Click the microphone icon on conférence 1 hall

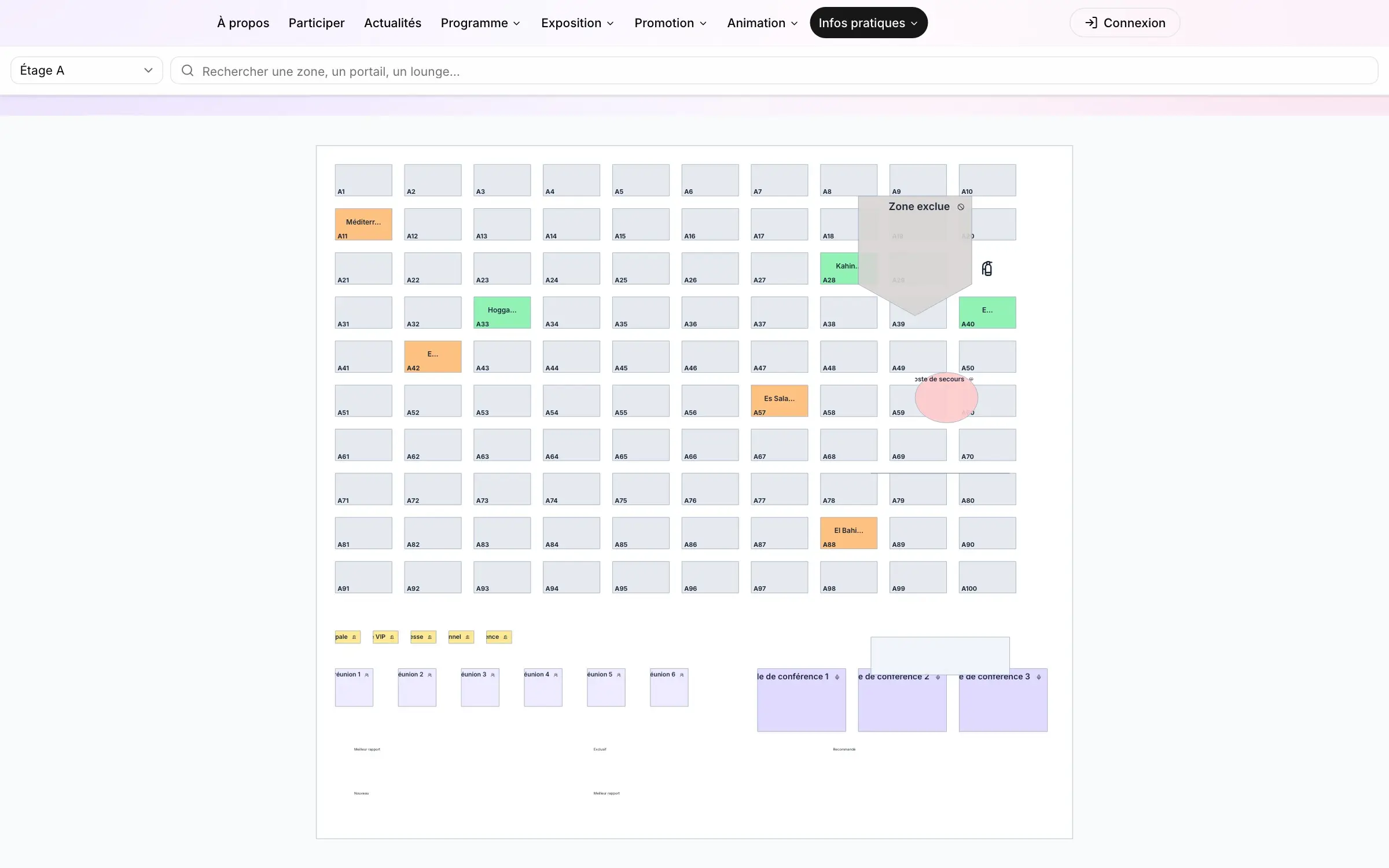(x=837, y=677)
